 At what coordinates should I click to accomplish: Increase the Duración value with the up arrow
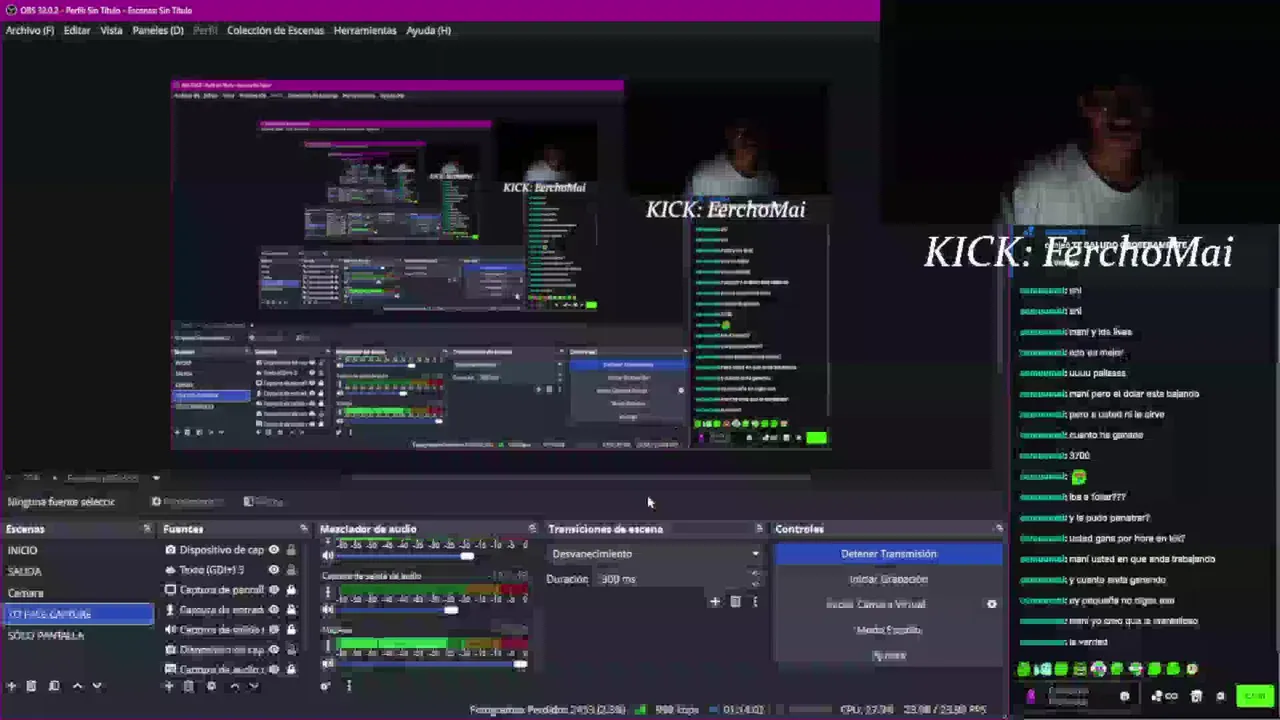tap(755, 574)
